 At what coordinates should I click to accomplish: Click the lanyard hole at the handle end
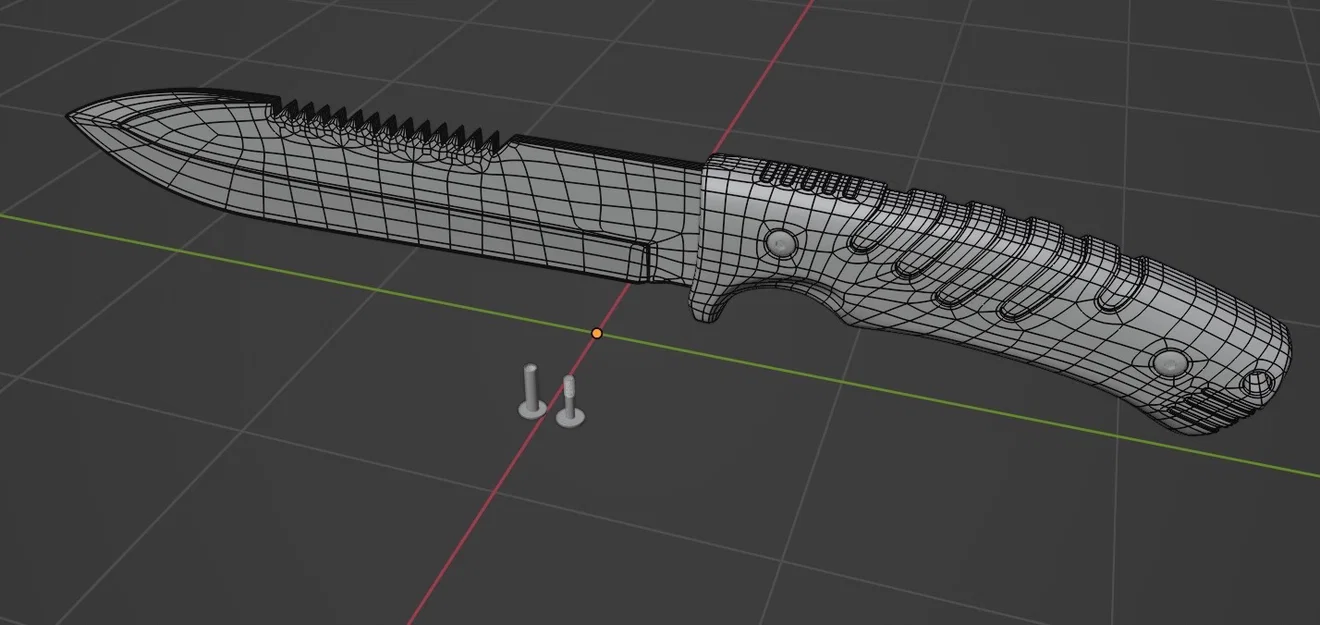pyautogui.click(x=1255, y=384)
